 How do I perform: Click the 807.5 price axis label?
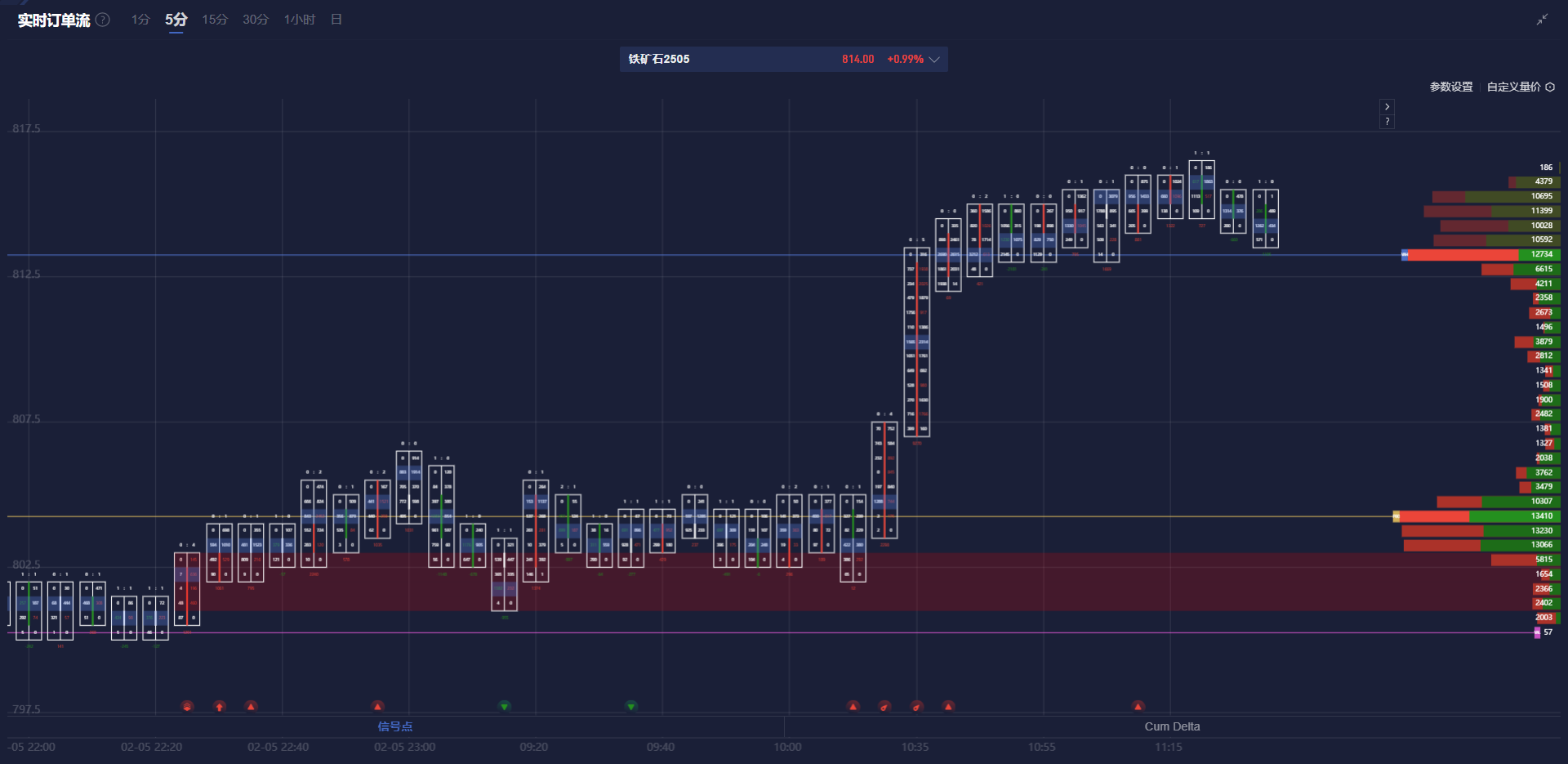[x=26, y=419]
